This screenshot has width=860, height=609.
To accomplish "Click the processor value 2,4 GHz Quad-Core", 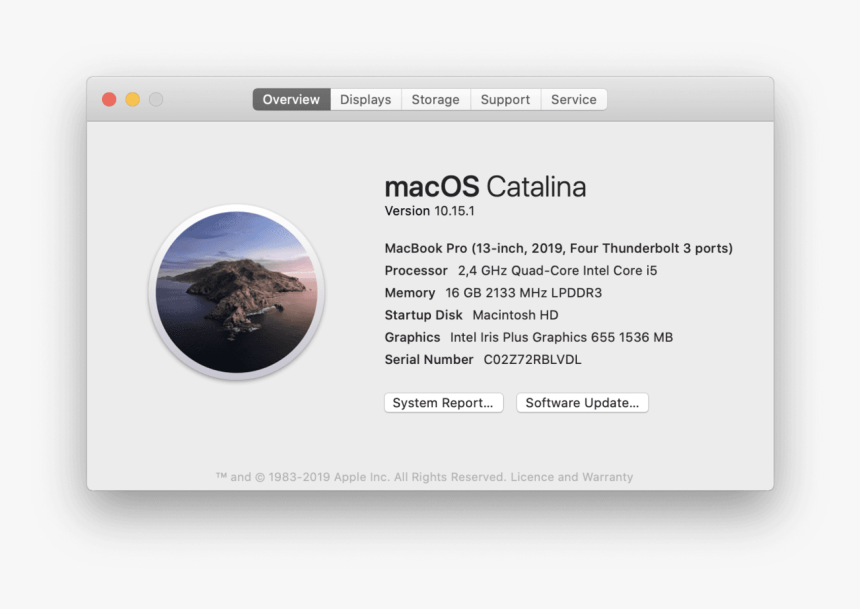I will point(557,270).
